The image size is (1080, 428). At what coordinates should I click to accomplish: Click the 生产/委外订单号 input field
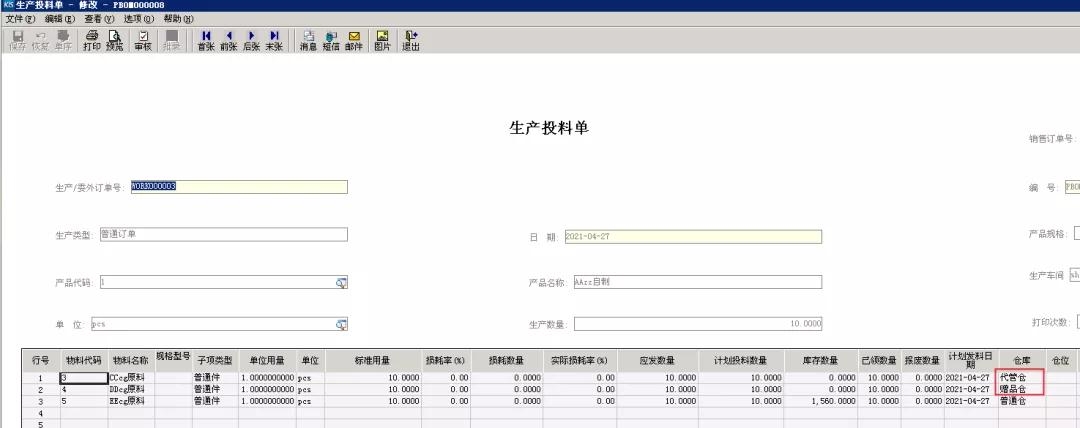pos(238,187)
